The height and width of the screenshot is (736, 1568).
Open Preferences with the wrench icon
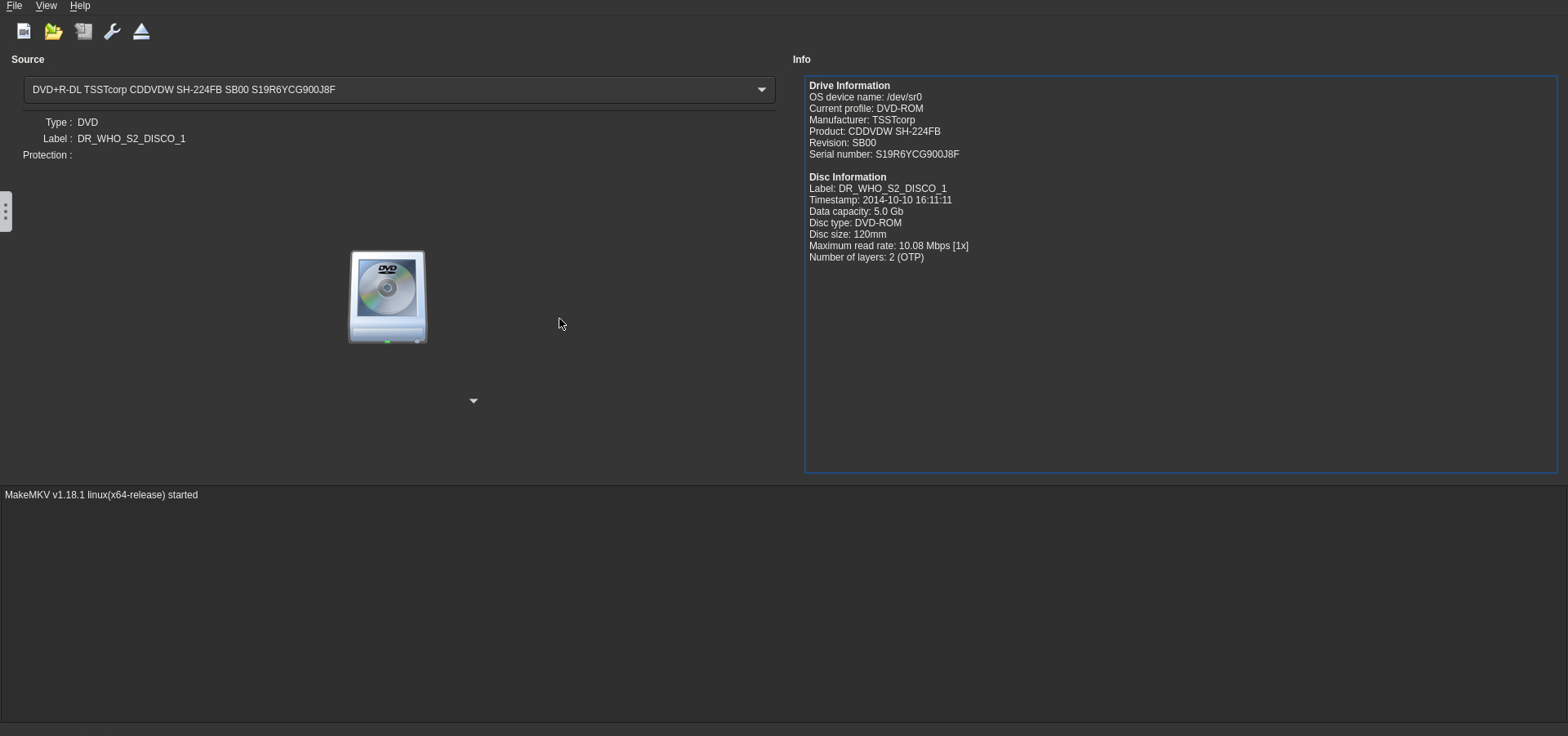pos(113,32)
